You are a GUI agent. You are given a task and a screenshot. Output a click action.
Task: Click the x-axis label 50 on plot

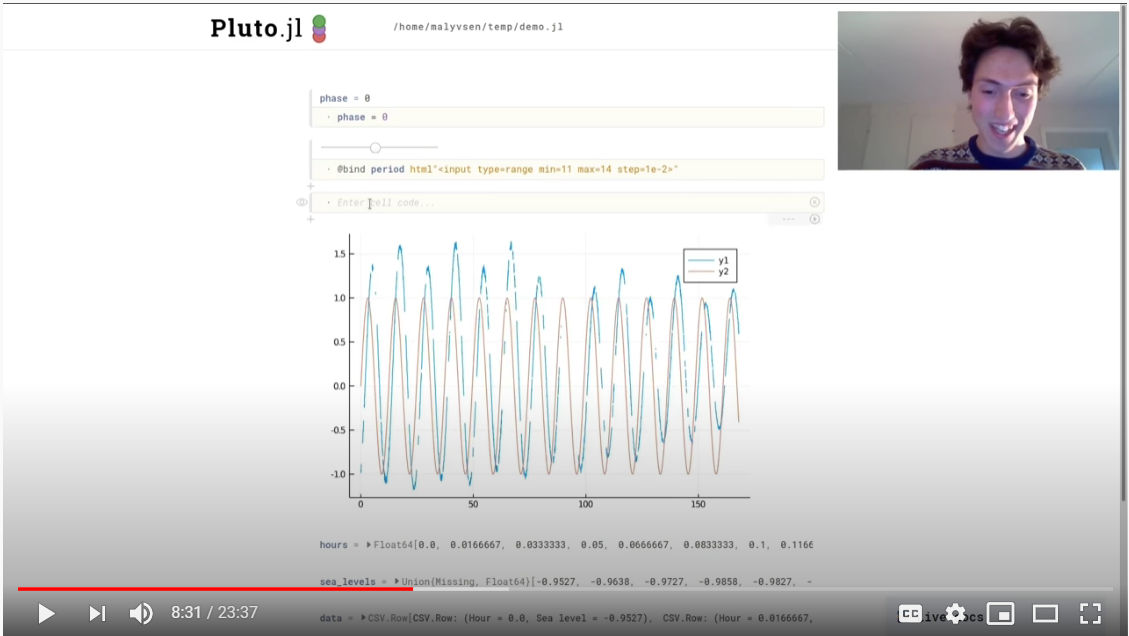tap(473, 504)
